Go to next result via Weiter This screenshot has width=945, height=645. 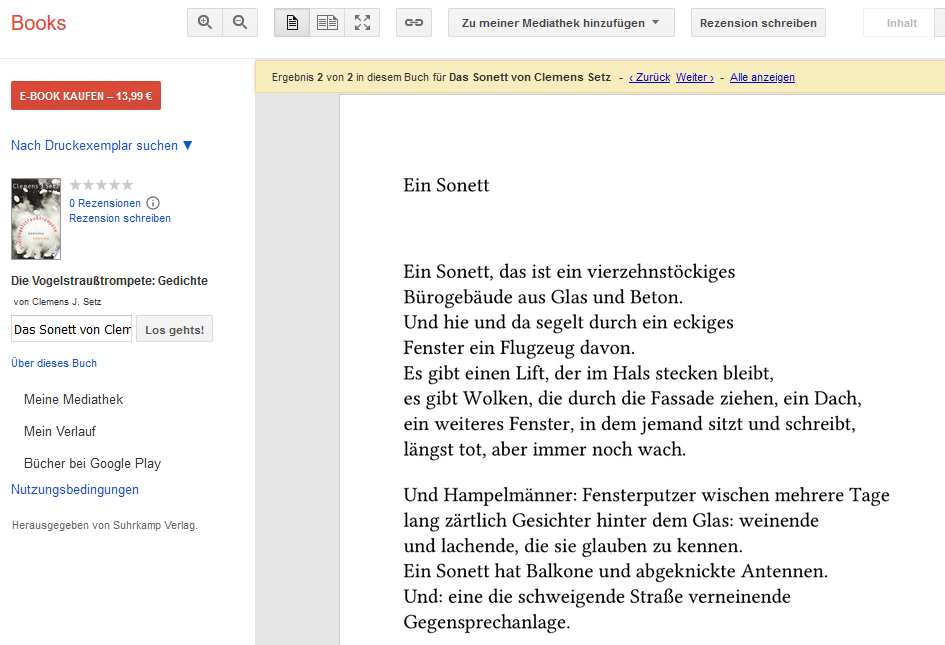click(695, 77)
